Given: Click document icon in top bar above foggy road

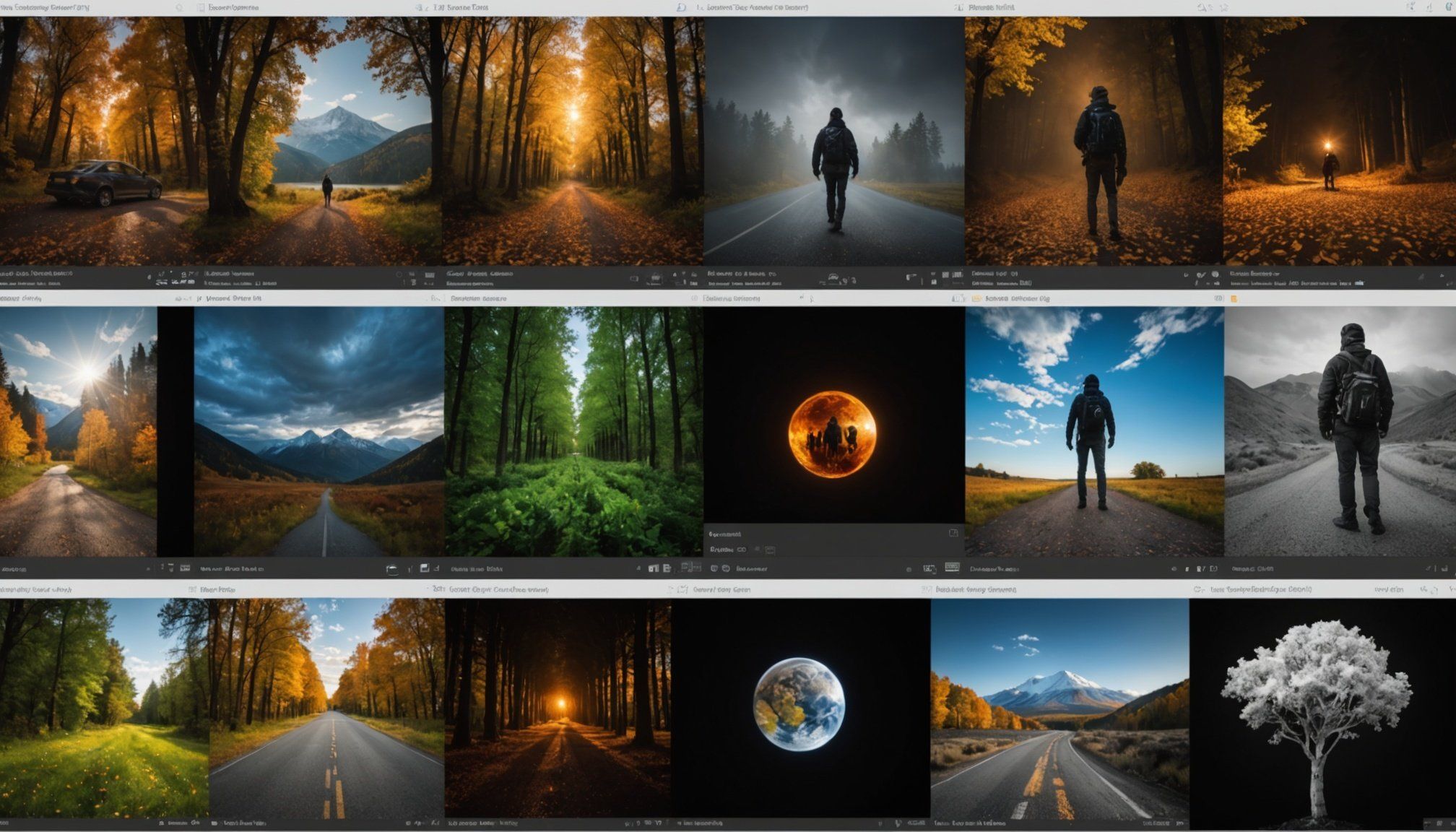Looking at the screenshot, I should (681, 7).
